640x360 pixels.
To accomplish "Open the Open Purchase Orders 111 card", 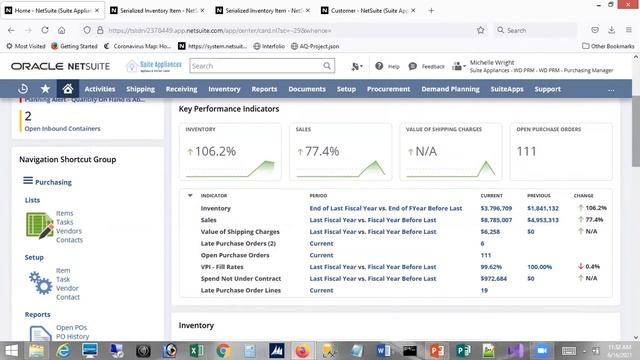I will coord(561,151).
